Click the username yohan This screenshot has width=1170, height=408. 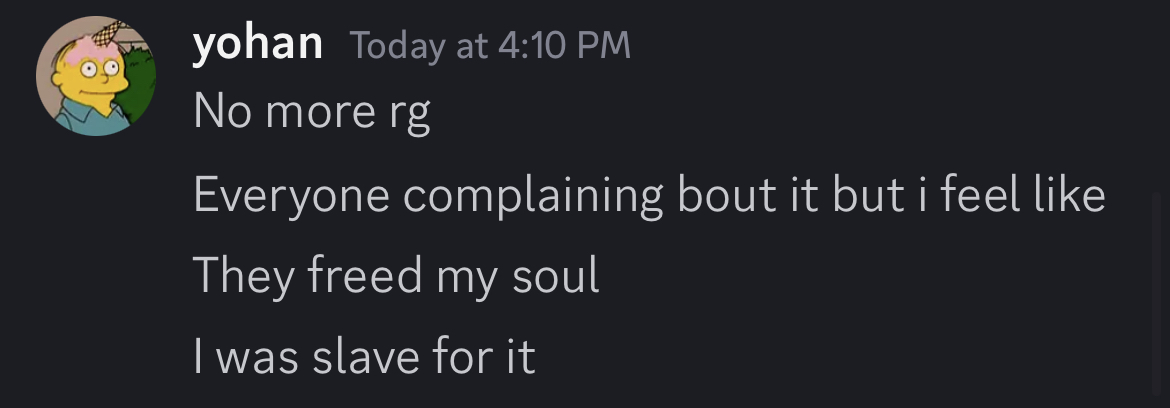[x=258, y=44]
